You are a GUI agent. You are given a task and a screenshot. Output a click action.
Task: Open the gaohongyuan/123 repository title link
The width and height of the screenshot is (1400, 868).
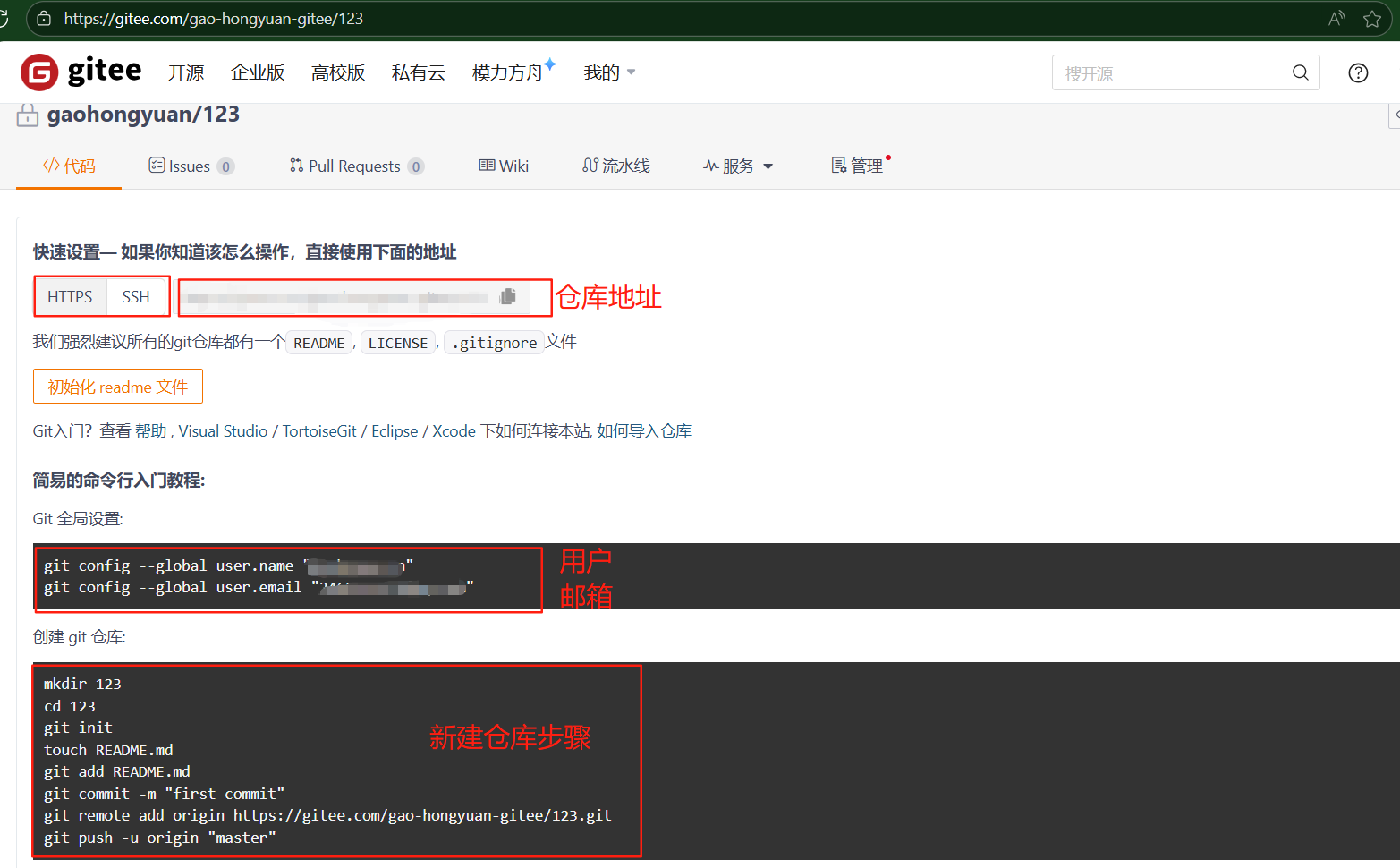[x=143, y=115]
